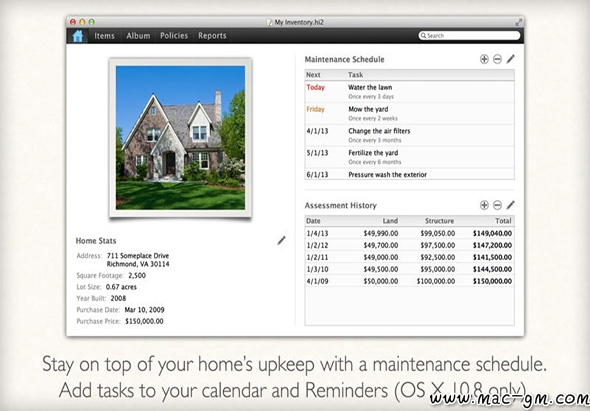Viewport: 590px width, 411px height.
Task: Click the 5/1/13 due date
Action: coord(317,153)
